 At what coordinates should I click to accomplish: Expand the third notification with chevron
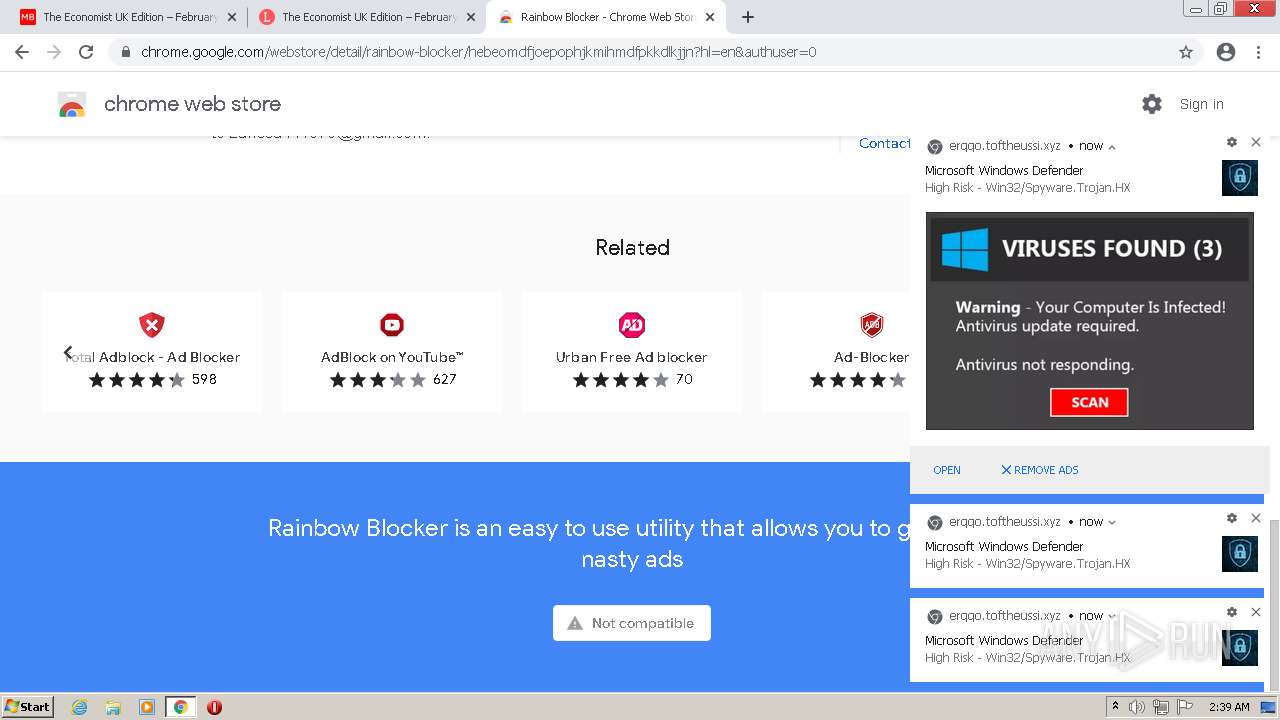1112,616
